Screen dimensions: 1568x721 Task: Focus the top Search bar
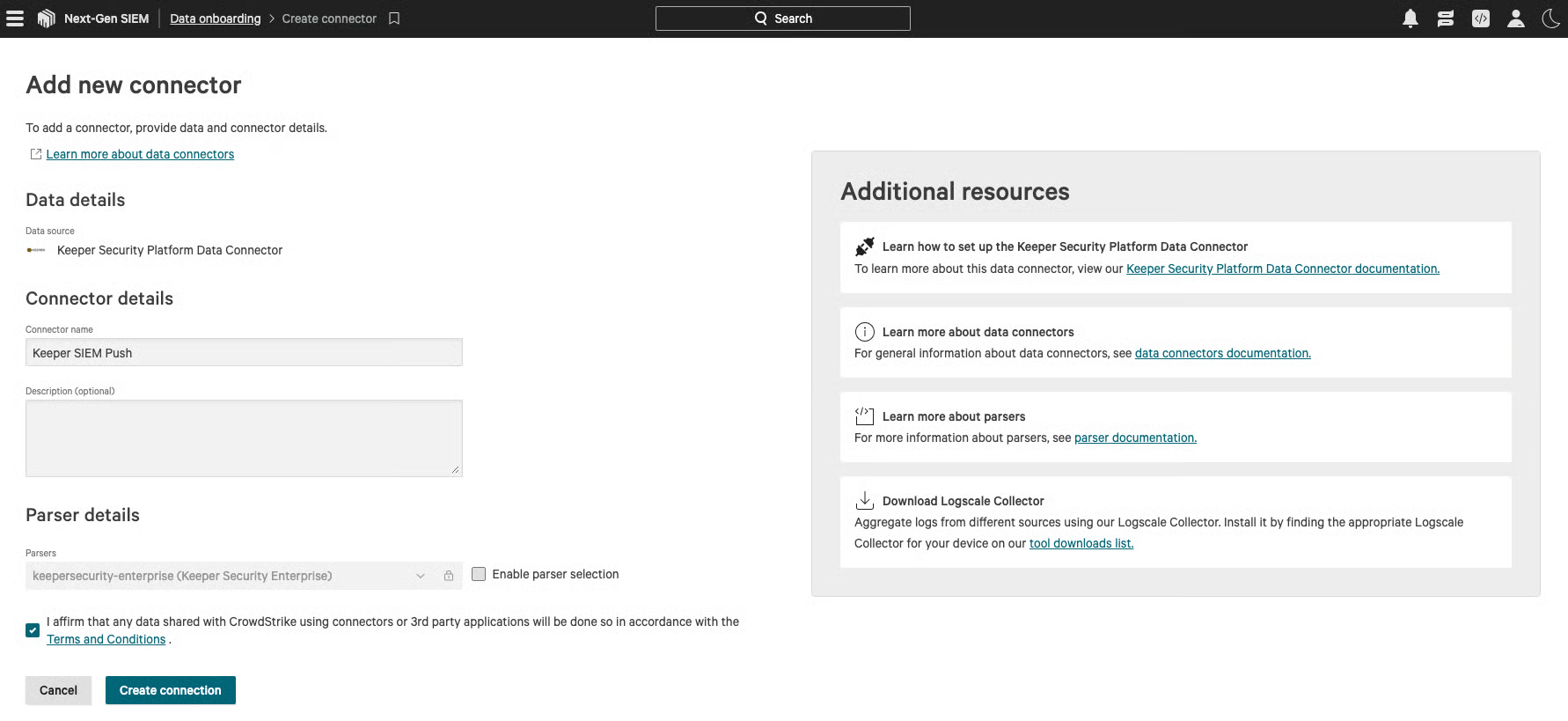(x=782, y=18)
